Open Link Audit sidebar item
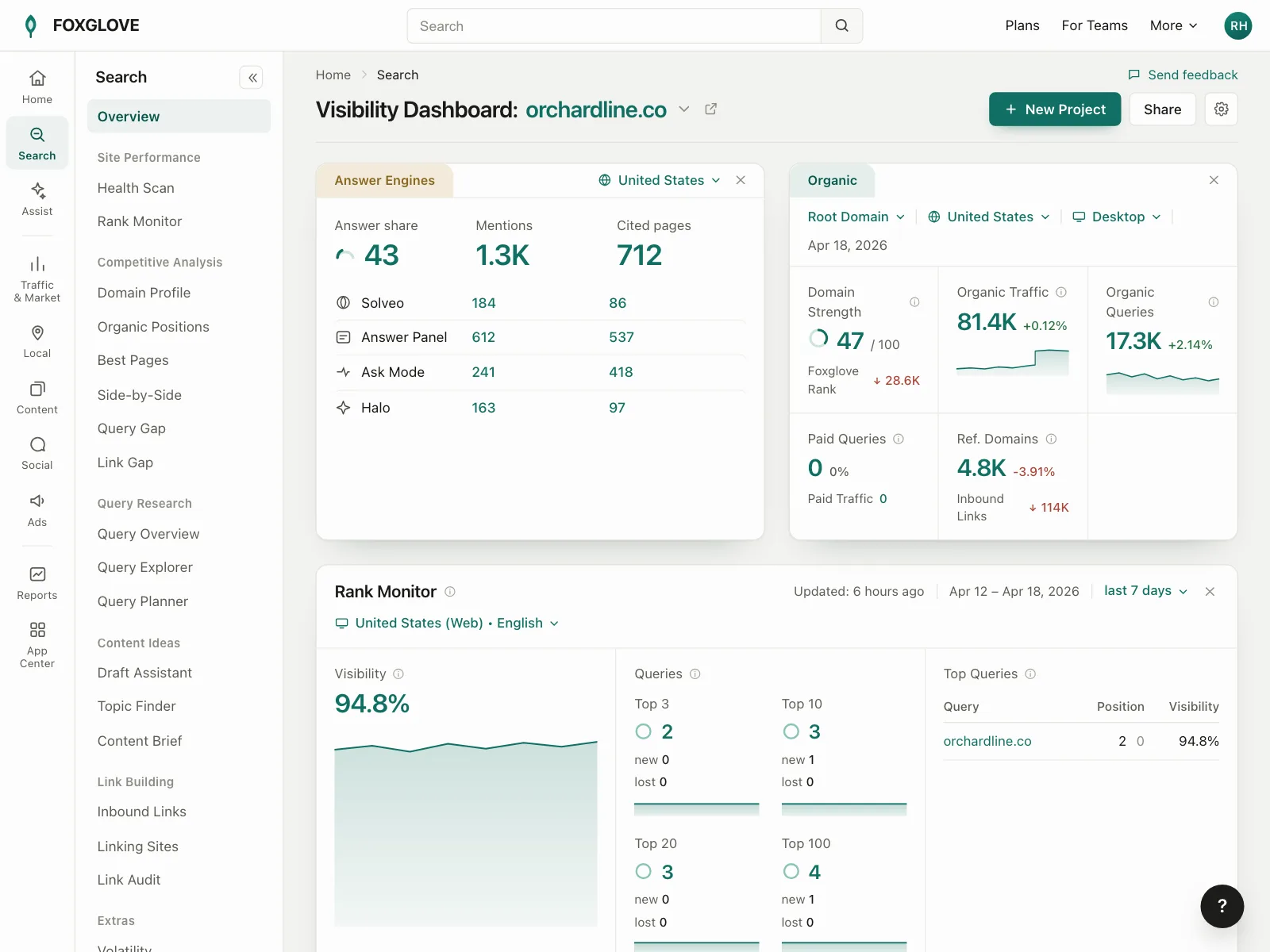The width and height of the screenshot is (1270, 952). point(129,880)
